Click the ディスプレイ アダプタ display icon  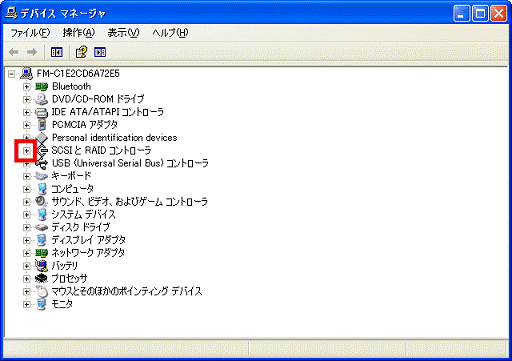click(42, 240)
